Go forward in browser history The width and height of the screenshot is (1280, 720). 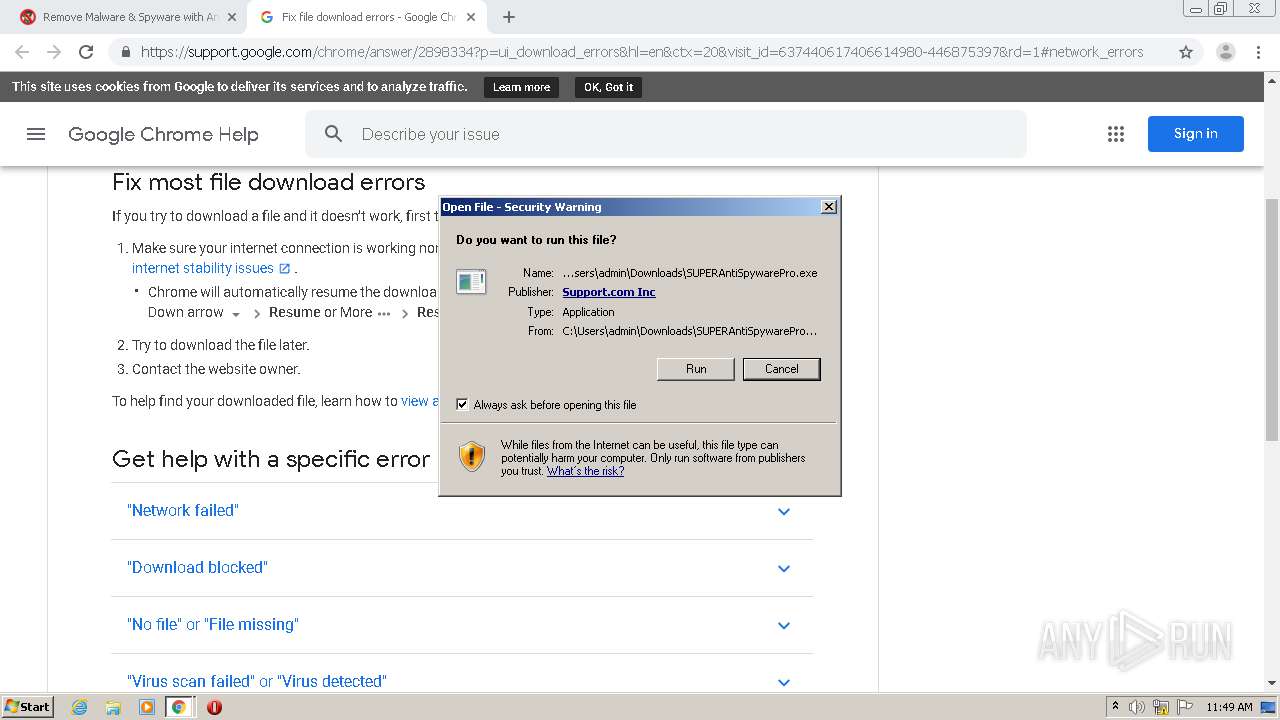coord(54,52)
